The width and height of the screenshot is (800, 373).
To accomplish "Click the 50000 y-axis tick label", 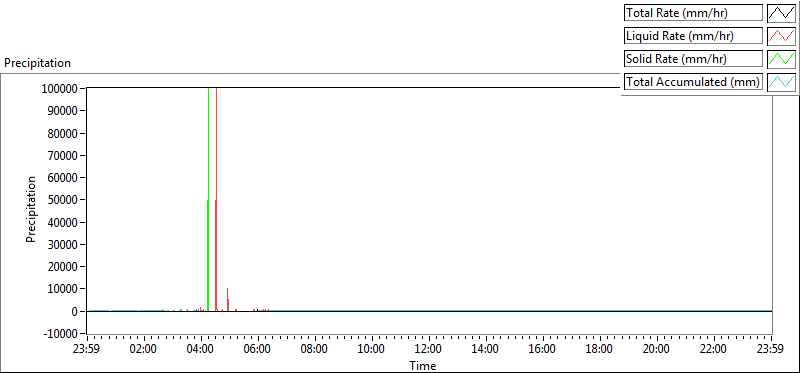I will click(63, 200).
